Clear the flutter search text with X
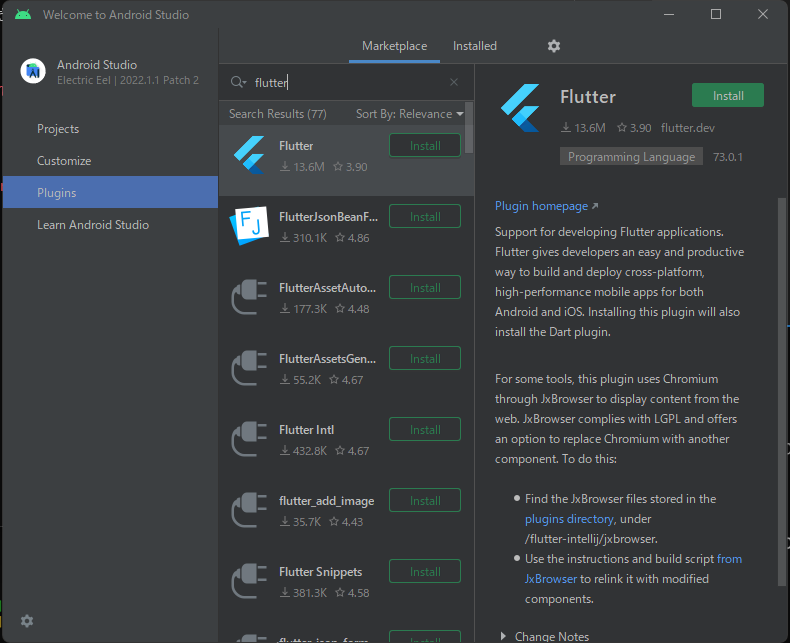790x643 pixels. click(x=454, y=82)
